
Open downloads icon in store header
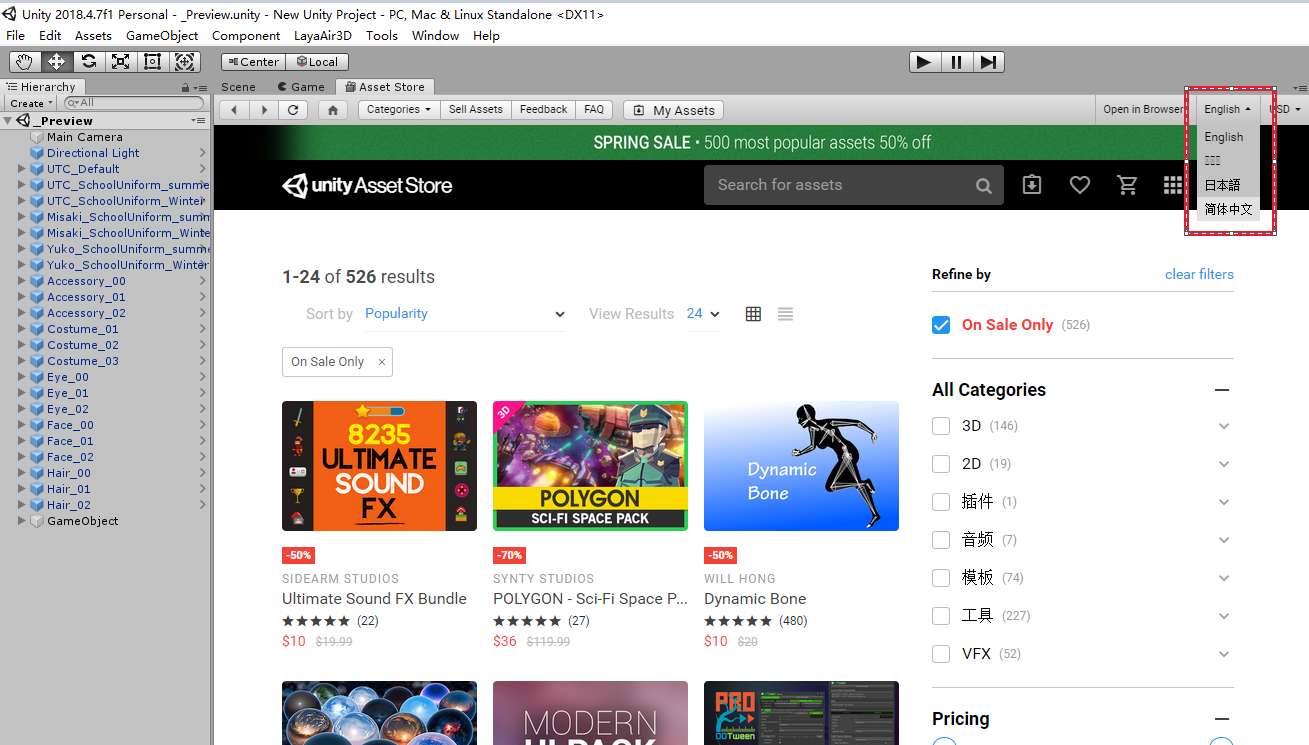click(x=1032, y=185)
